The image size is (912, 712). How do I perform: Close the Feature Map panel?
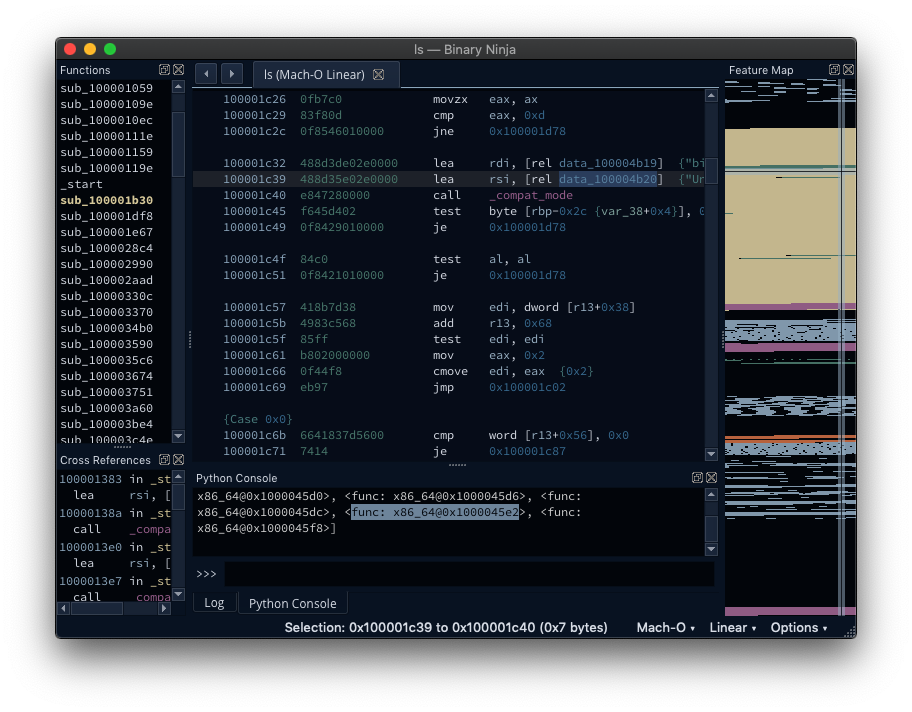point(849,70)
